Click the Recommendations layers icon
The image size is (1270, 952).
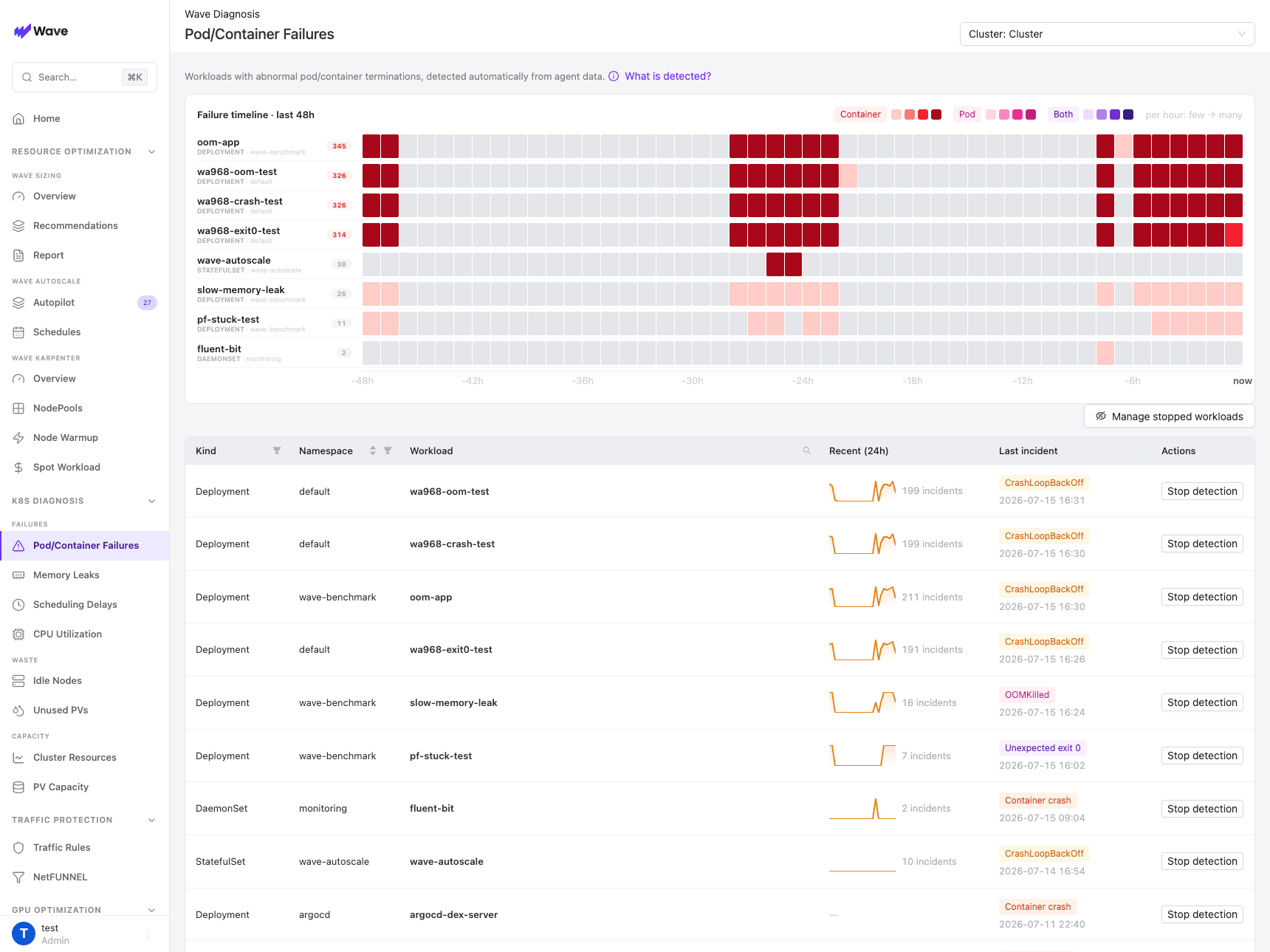[x=18, y=226]
